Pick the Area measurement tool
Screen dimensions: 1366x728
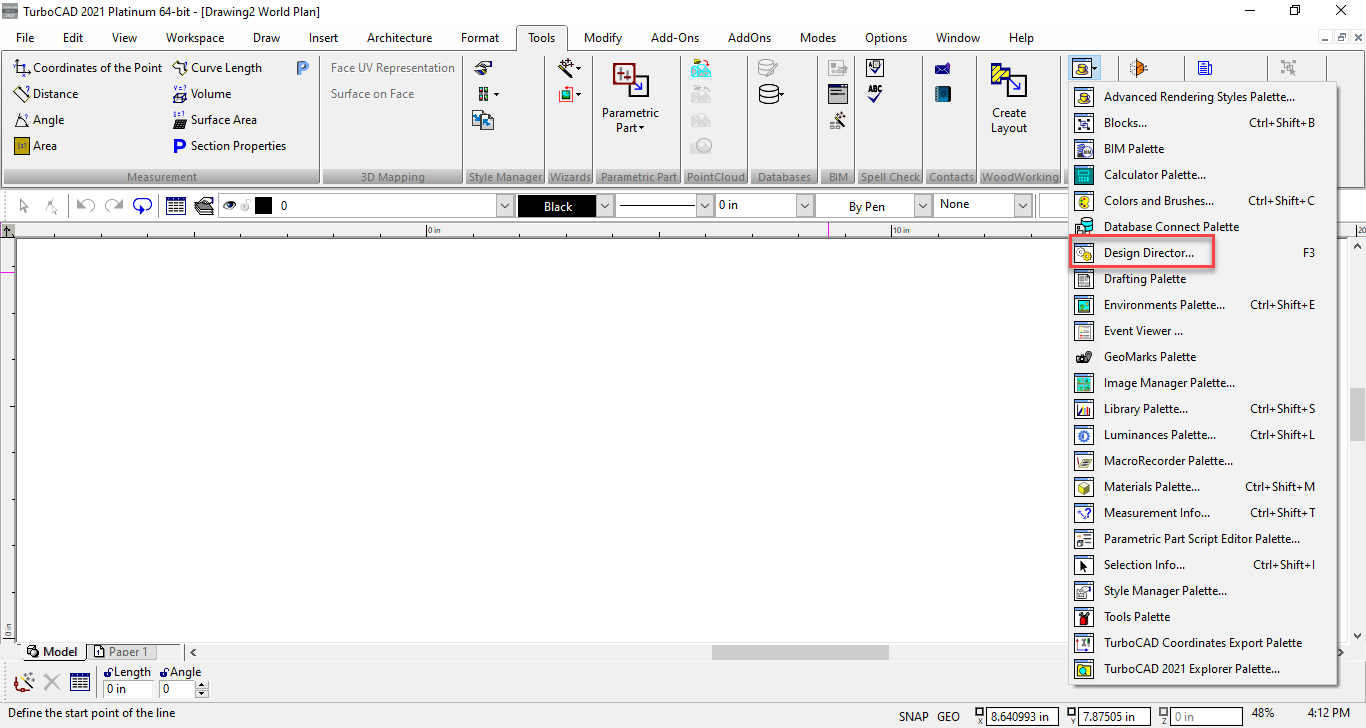[35, 146]
